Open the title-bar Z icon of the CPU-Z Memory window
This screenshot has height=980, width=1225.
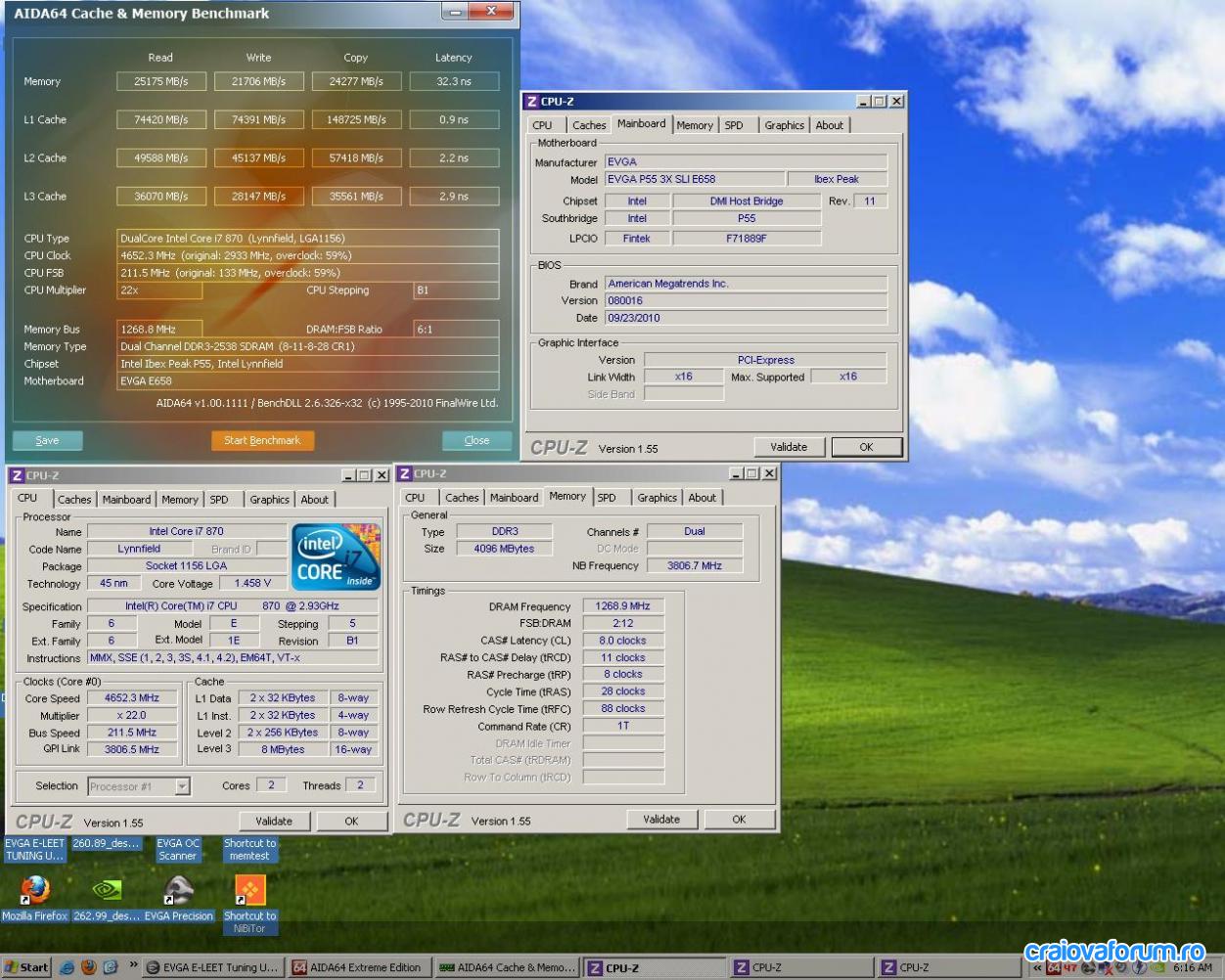tap(405, 473)
